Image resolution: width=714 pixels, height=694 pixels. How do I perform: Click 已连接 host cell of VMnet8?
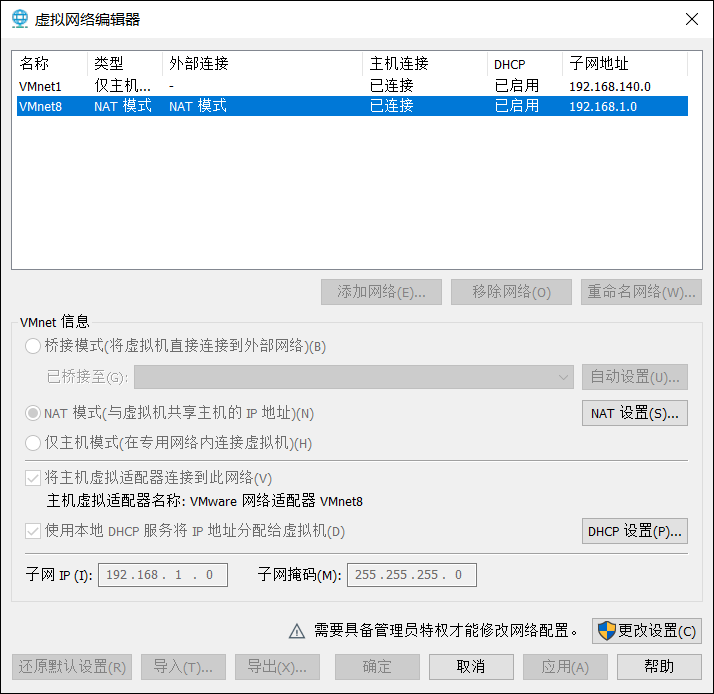(x=392, y=106)
